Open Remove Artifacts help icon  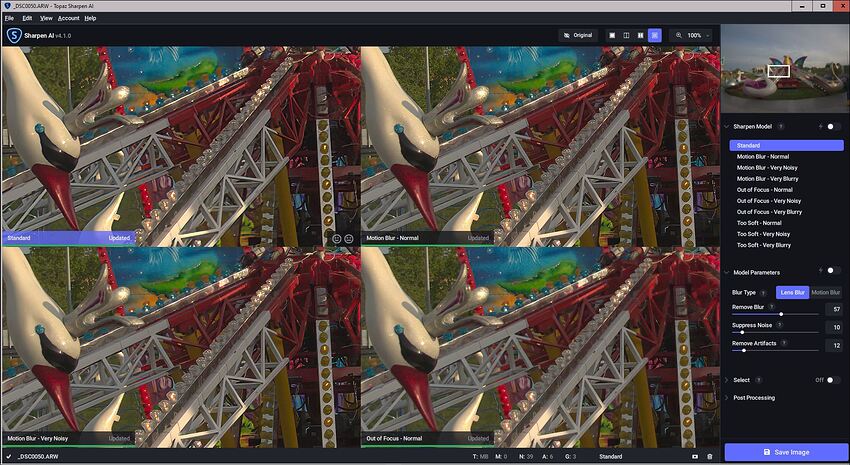(784, 343)
